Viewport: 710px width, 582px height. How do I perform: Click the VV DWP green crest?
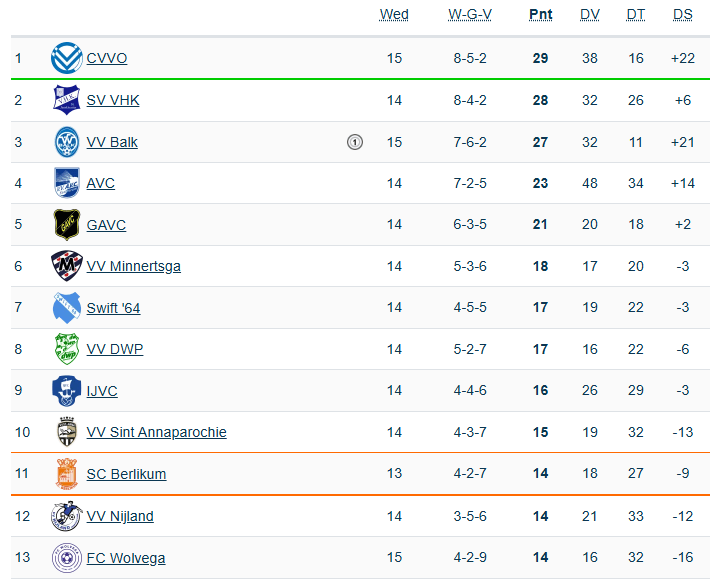[x=66, y=349]
